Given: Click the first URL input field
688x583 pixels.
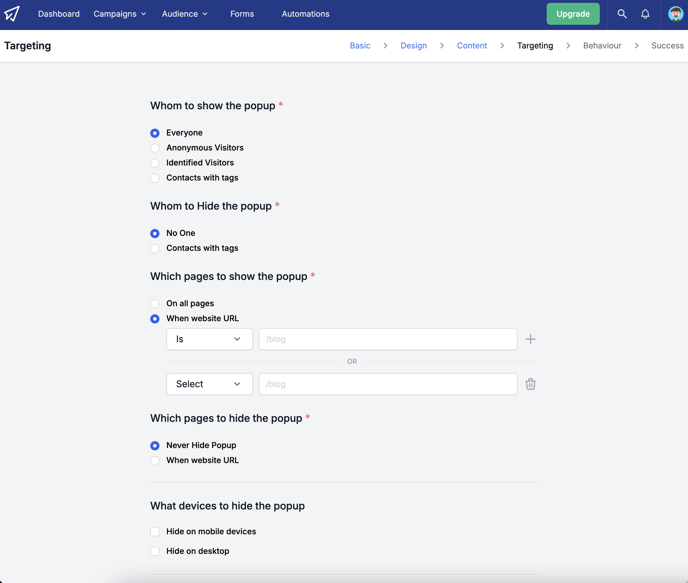Looking at the screenshot, I should click(388, 339).
